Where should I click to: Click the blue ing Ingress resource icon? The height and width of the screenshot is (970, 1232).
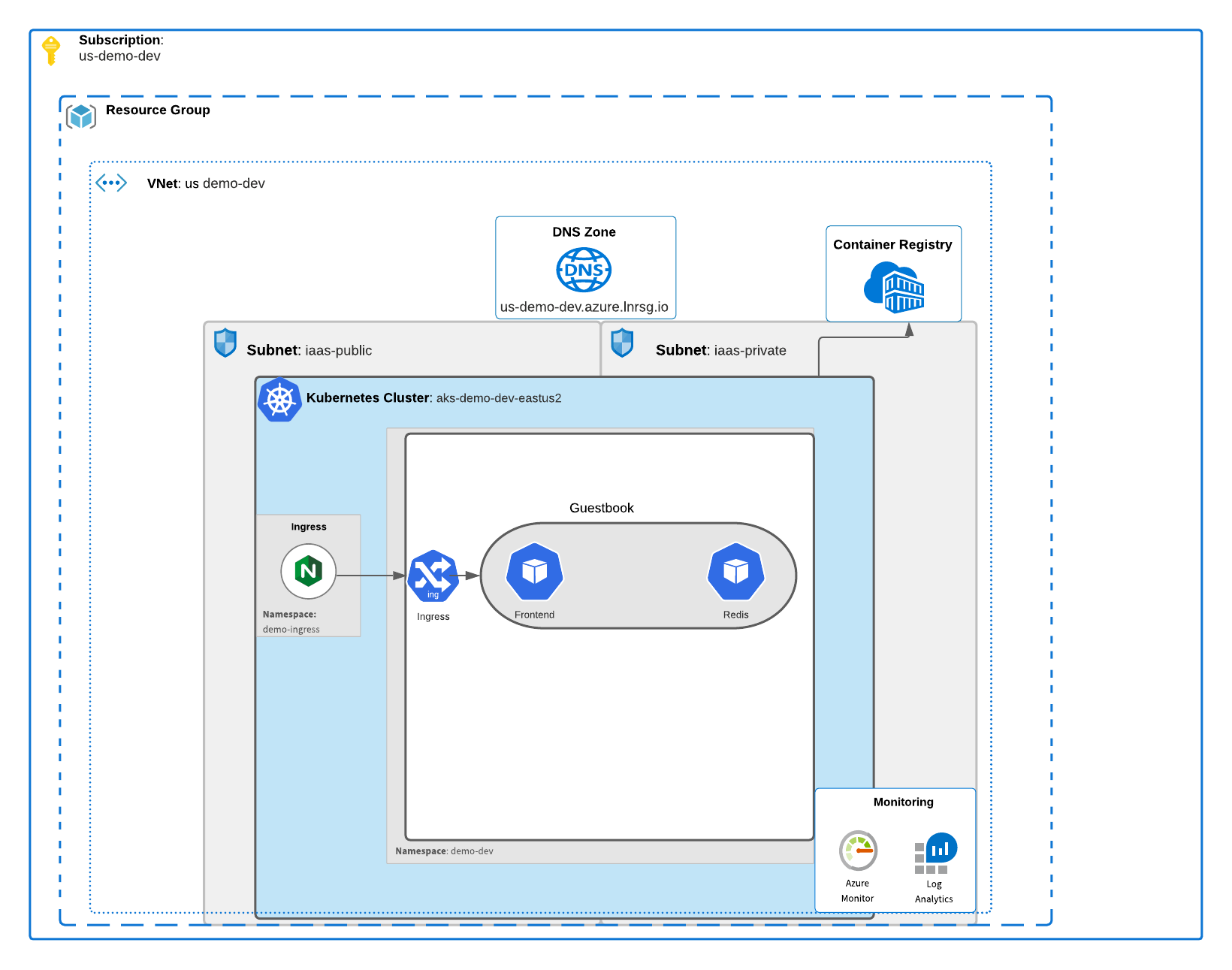pos(433,576)
